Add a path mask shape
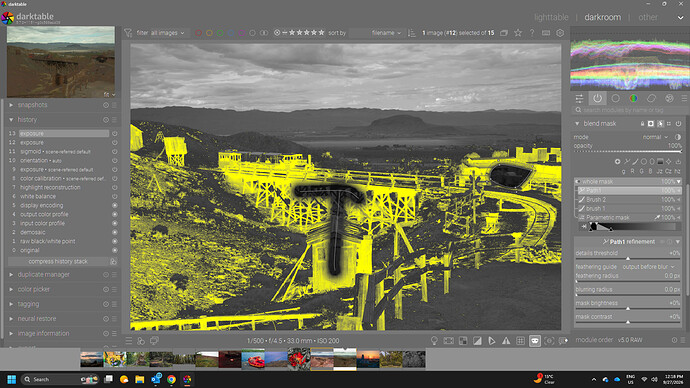Screen dimensions: 690x388 627,162
